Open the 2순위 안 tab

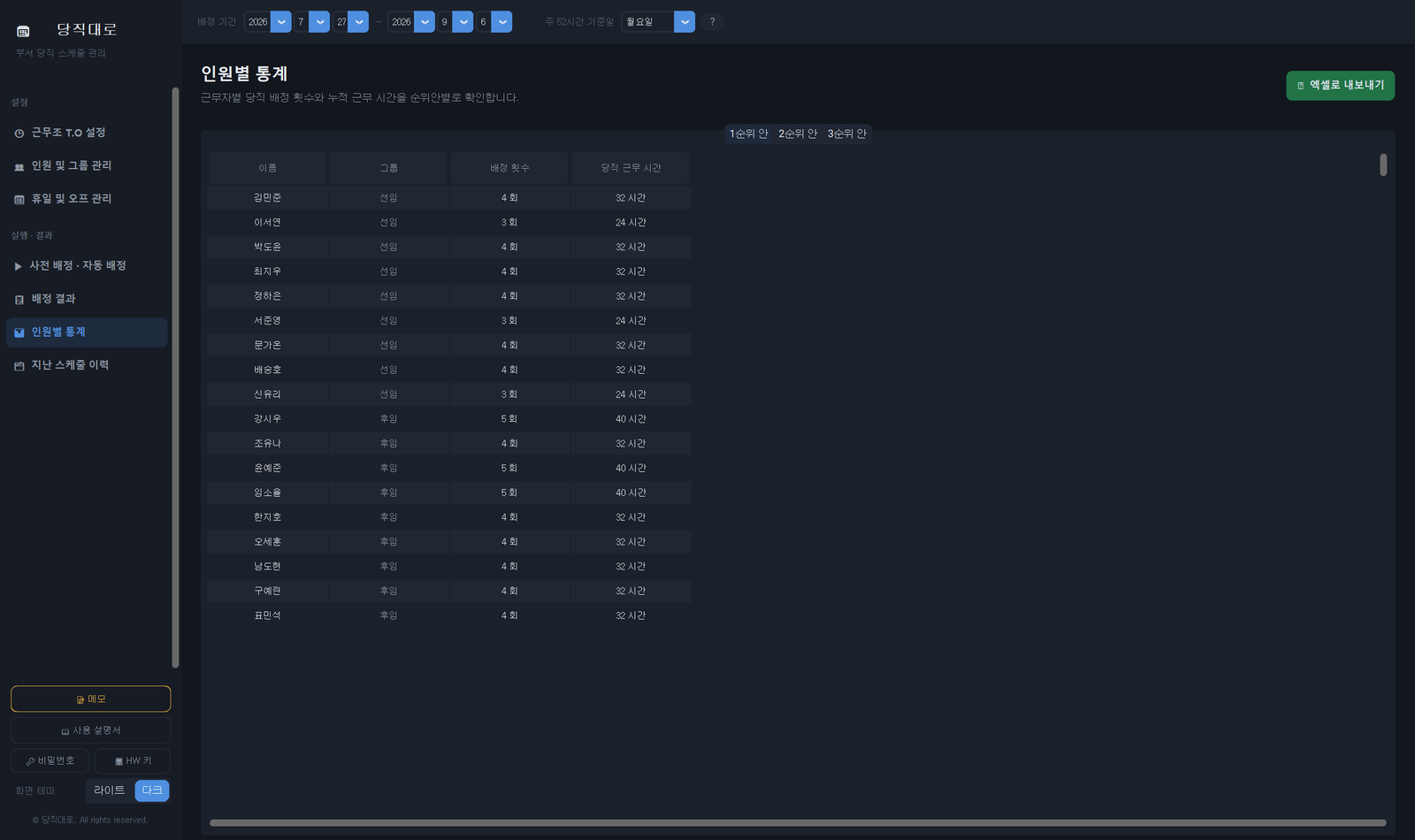[798, 134]
